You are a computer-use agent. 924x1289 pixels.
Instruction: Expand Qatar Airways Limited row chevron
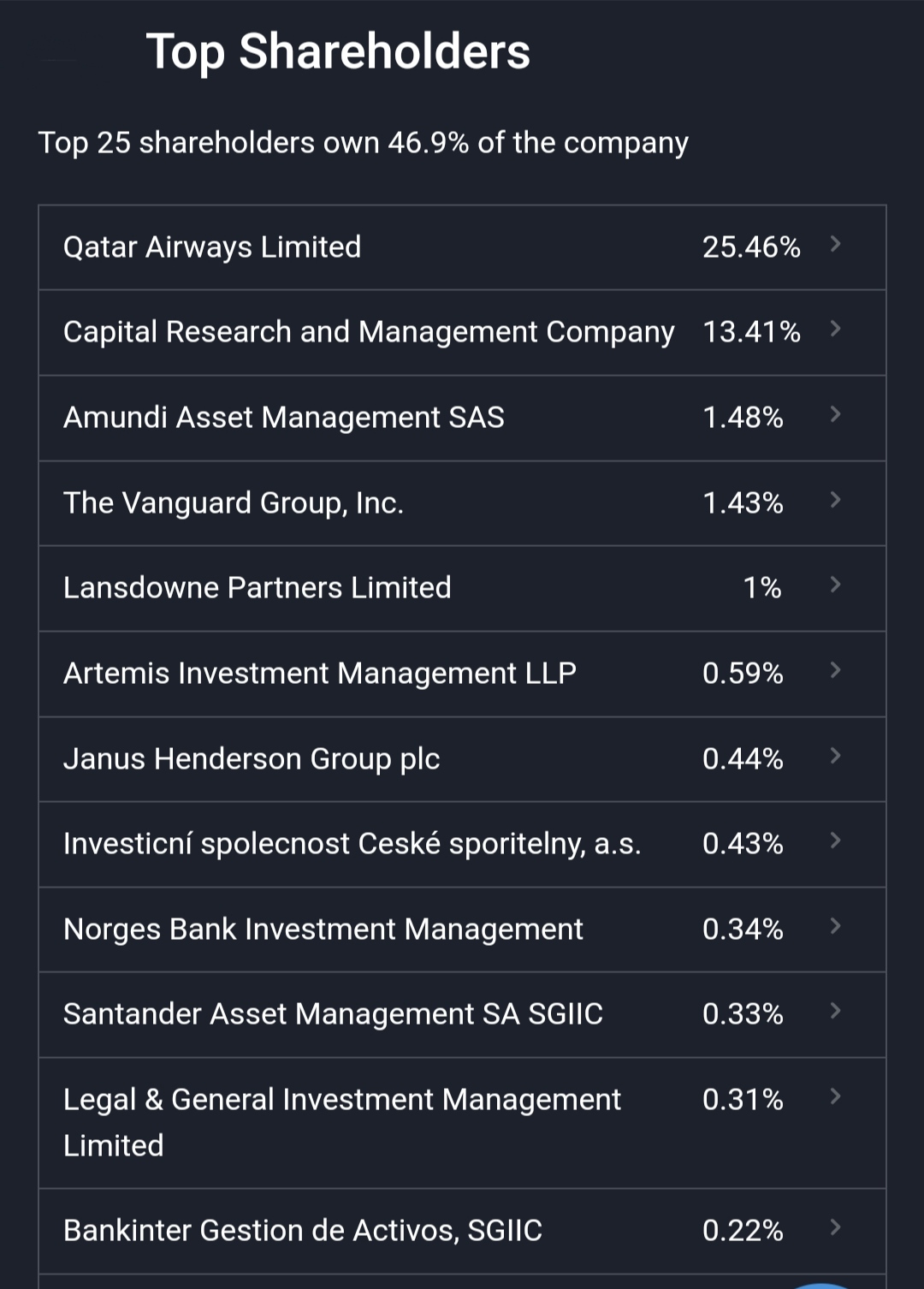836,245
